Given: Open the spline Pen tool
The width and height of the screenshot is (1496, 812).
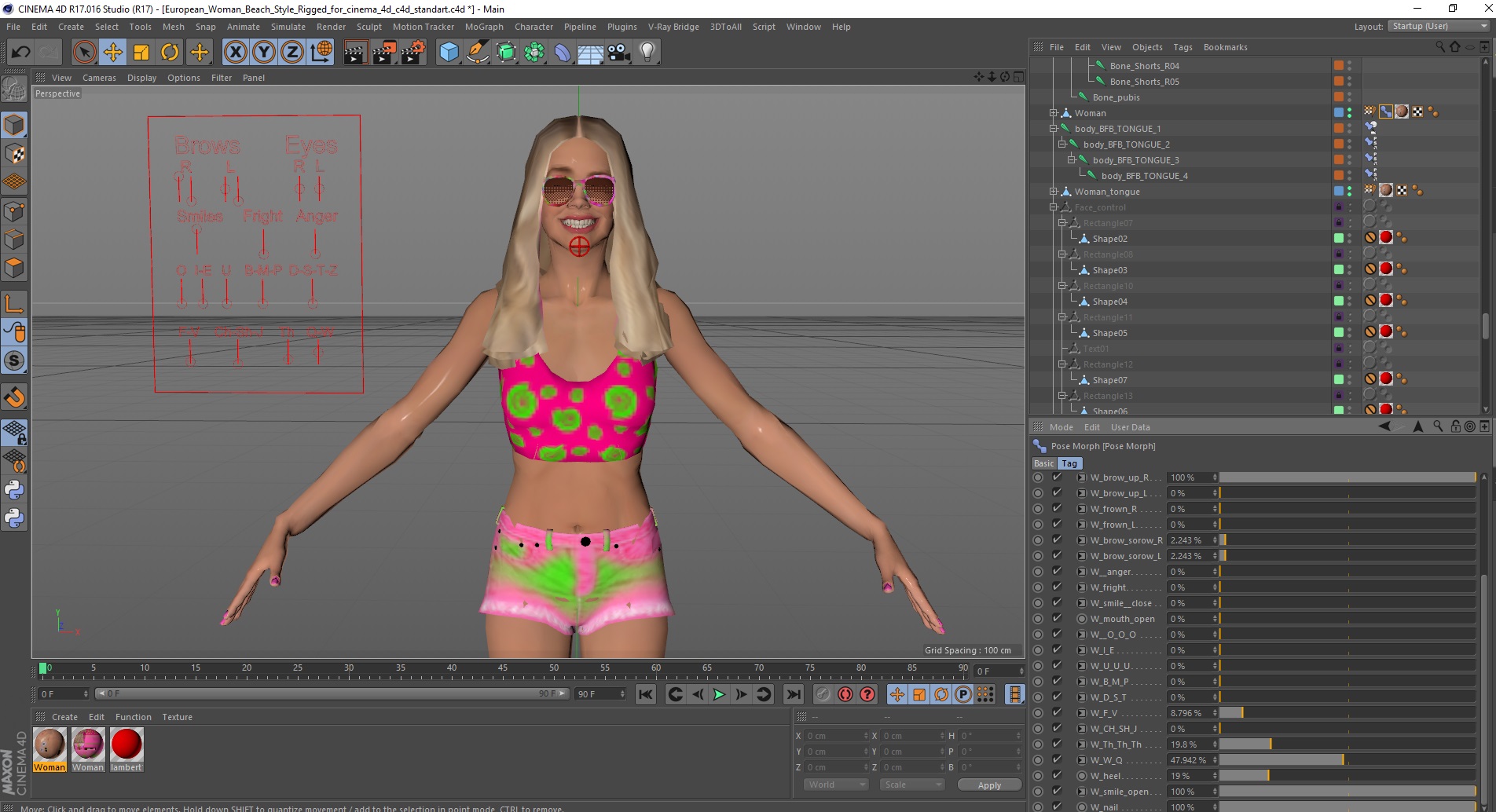Looking at the screenshot, I should coord(477,53).
